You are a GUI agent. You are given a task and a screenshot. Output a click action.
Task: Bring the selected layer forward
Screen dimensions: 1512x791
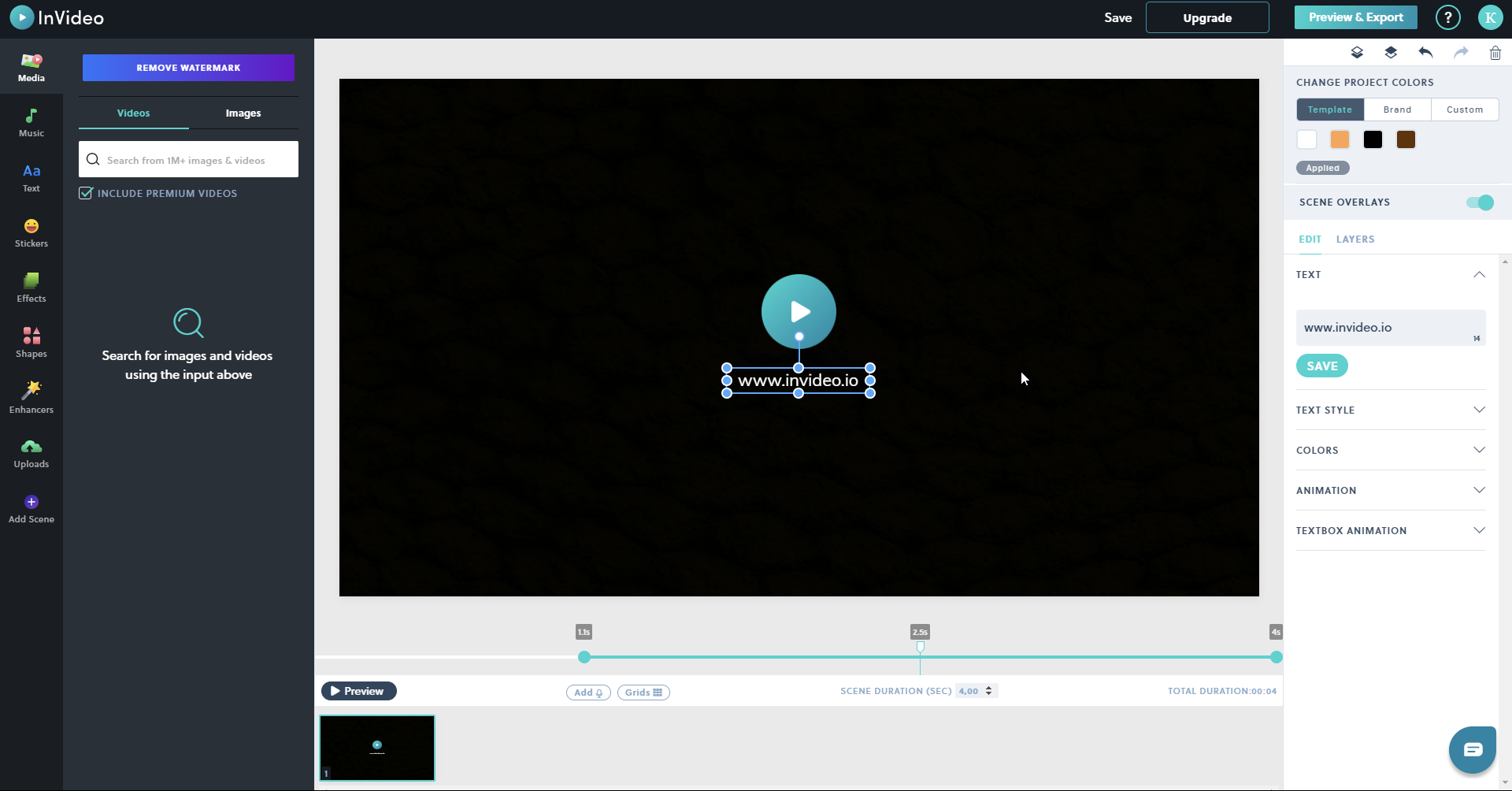click(x=1391, y=53)
